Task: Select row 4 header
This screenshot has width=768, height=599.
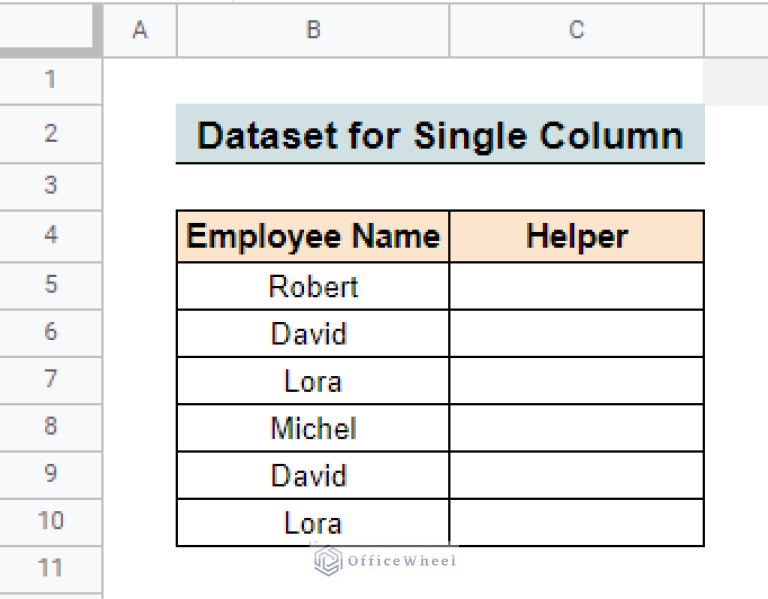Action: 51,236
